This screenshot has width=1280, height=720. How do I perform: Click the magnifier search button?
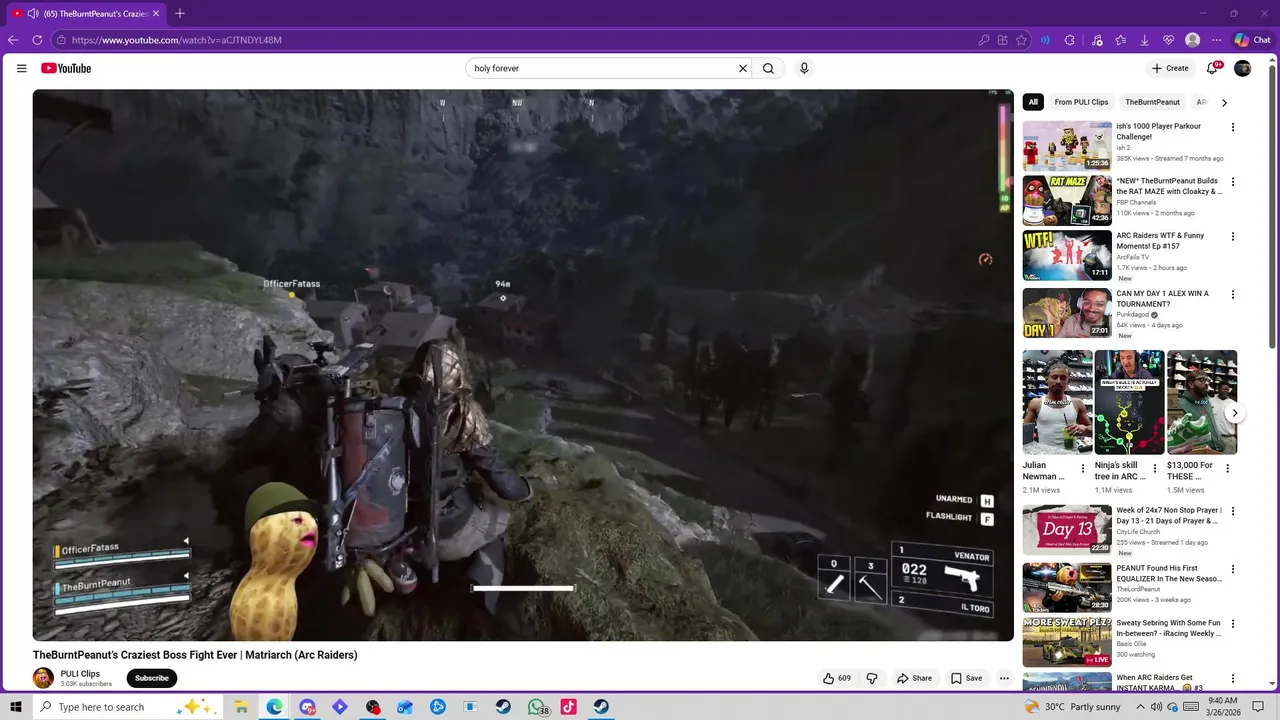click(768, 68)
